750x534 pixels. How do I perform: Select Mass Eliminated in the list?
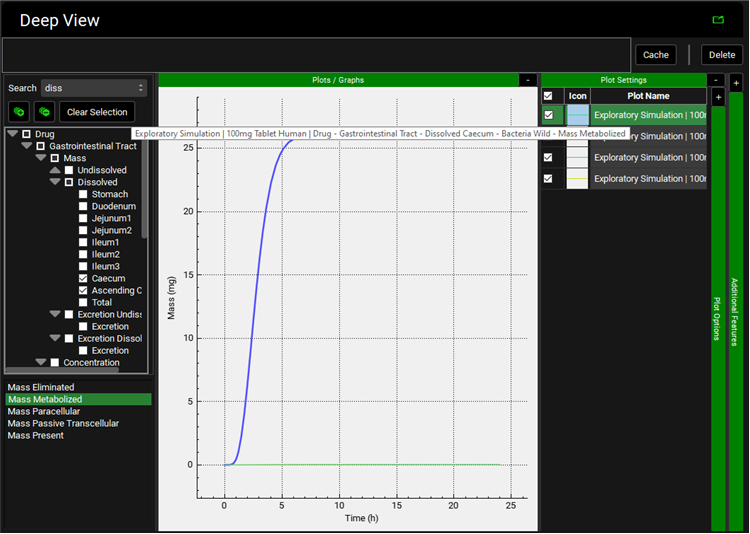click(x=40, y=387)
